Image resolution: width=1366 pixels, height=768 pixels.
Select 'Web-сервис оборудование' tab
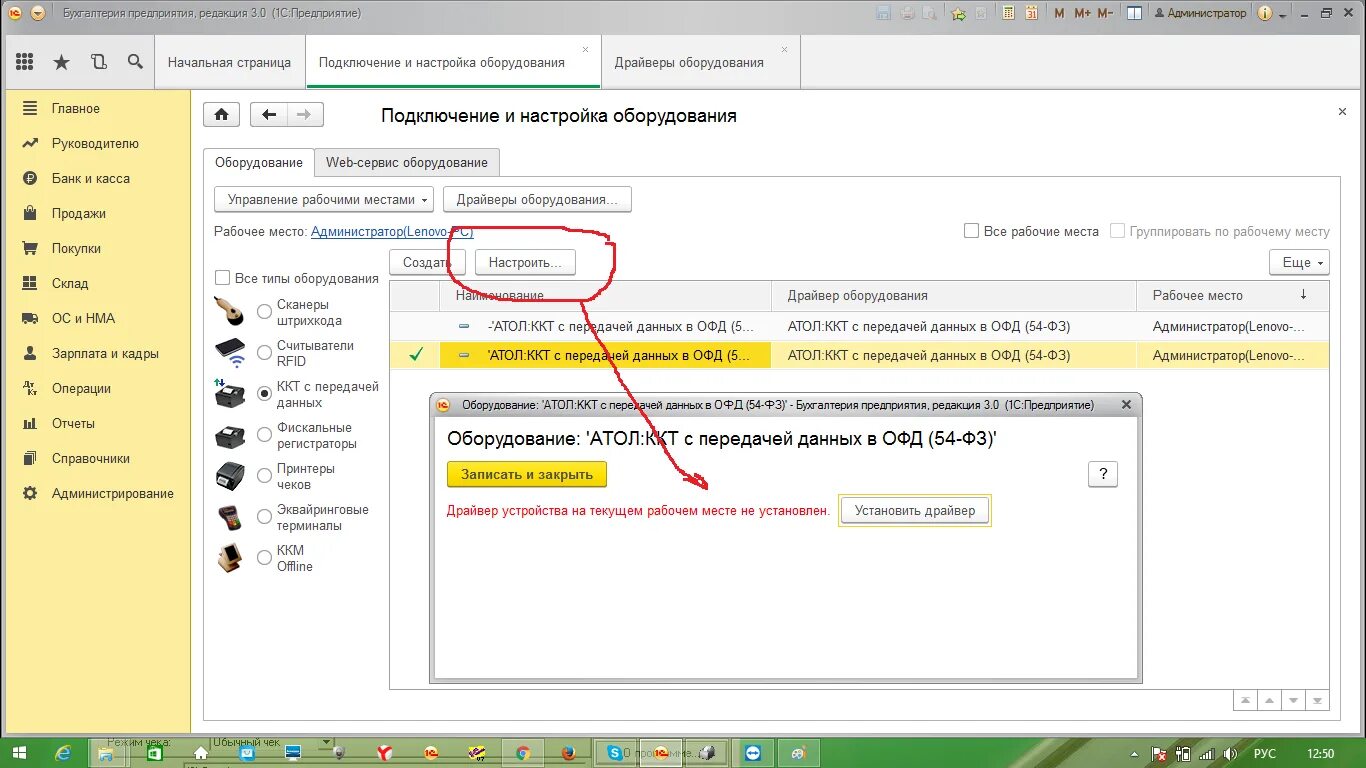point(407,162)
